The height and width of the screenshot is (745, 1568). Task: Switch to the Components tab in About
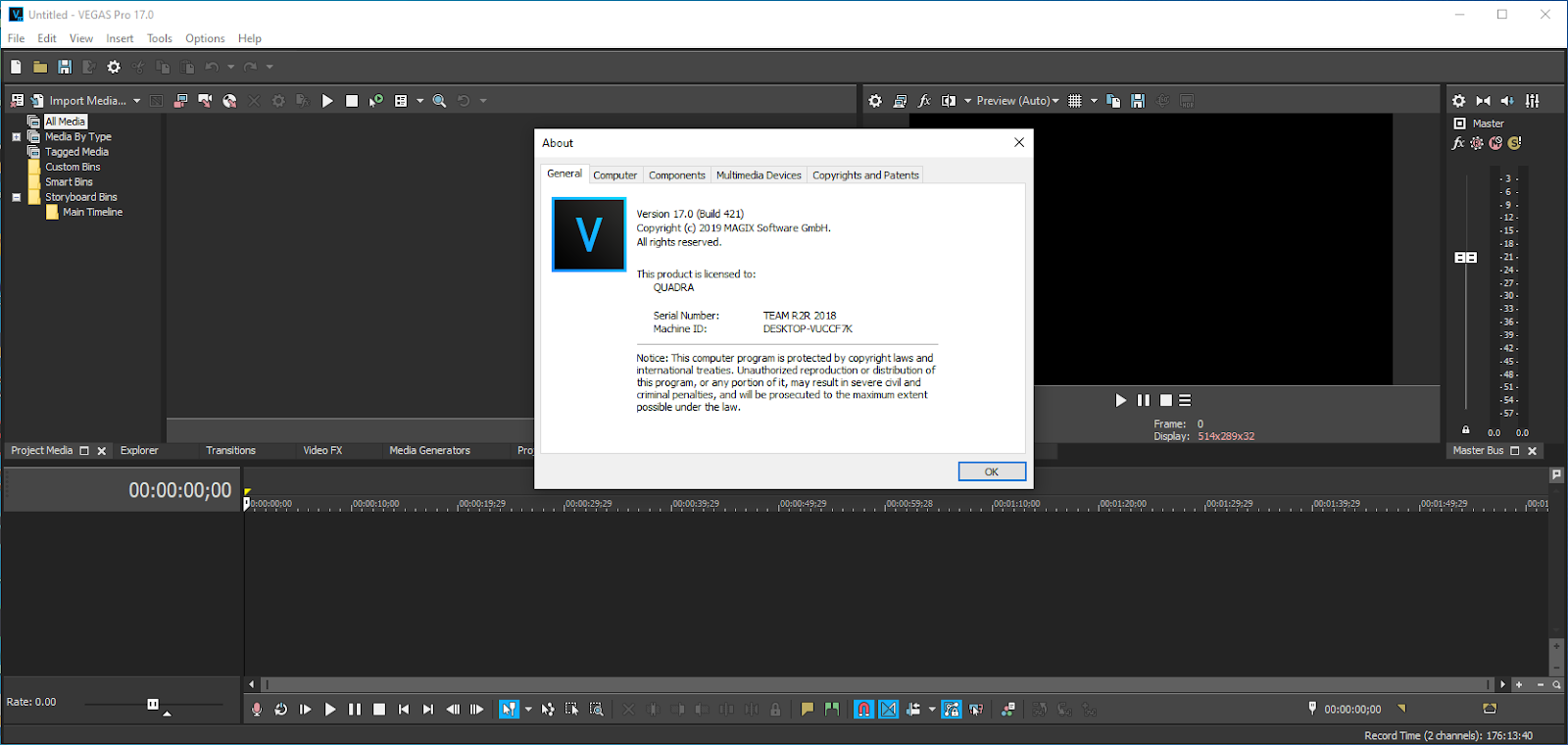tap(677, 175)
